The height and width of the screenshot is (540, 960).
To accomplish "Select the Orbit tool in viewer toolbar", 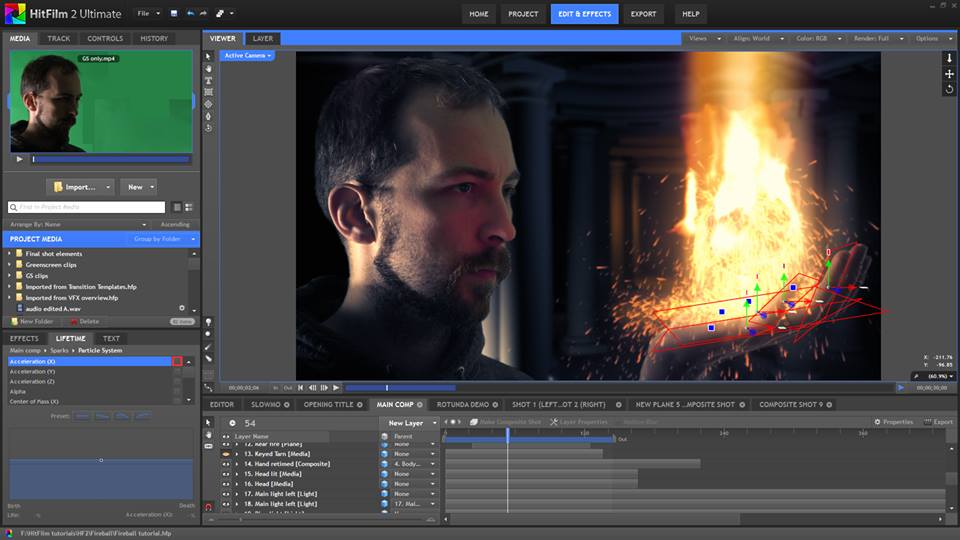I will click(208, 128).
